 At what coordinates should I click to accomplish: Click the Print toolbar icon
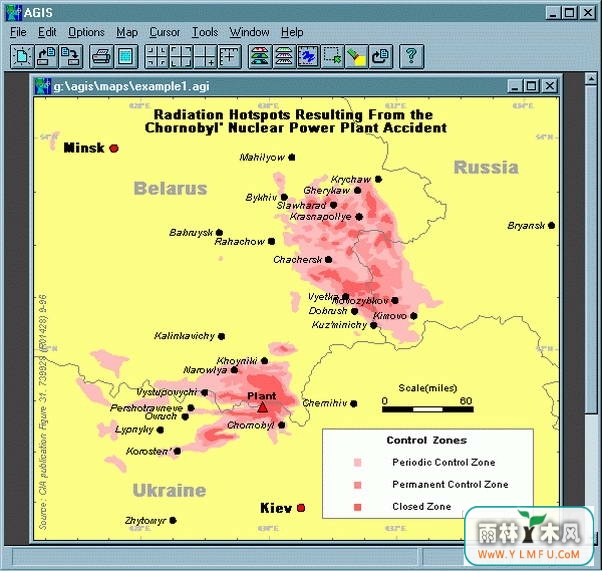[x=101, y=56]
